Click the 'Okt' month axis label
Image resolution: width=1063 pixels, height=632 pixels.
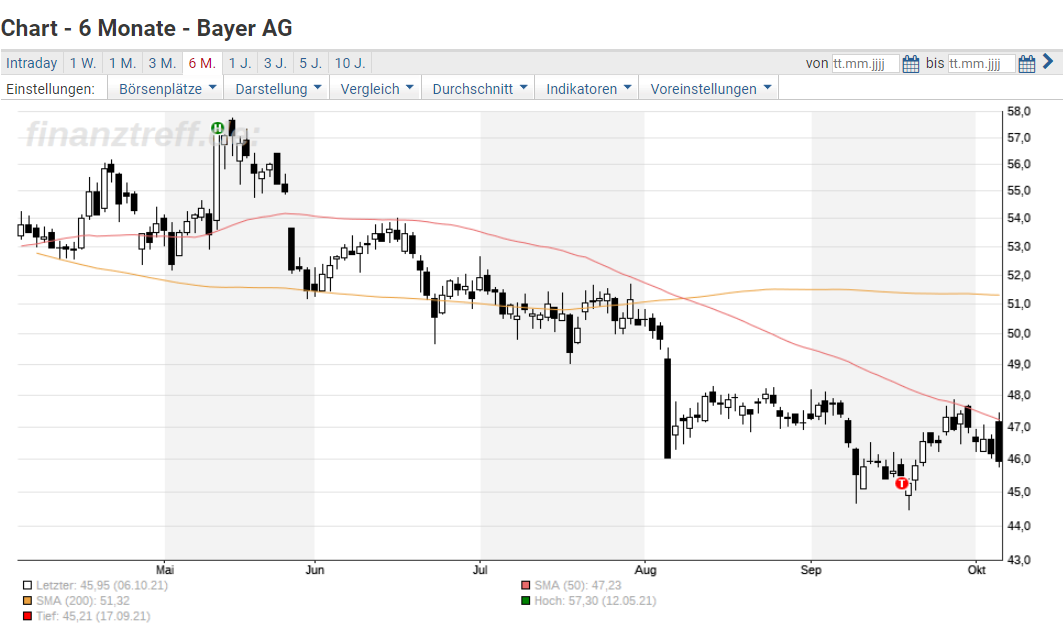pos(976,570)
